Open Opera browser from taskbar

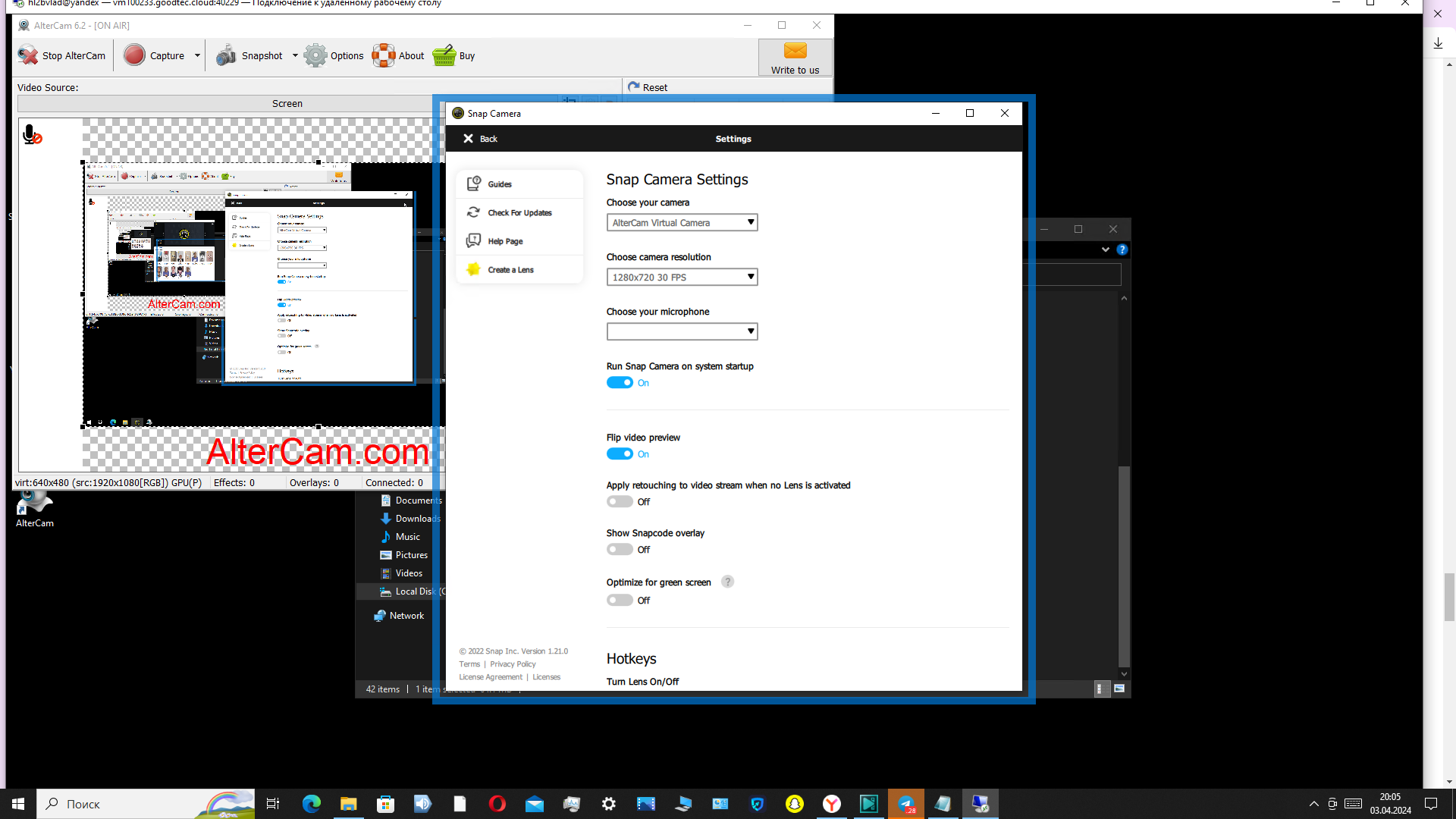(x=497, y=804)
